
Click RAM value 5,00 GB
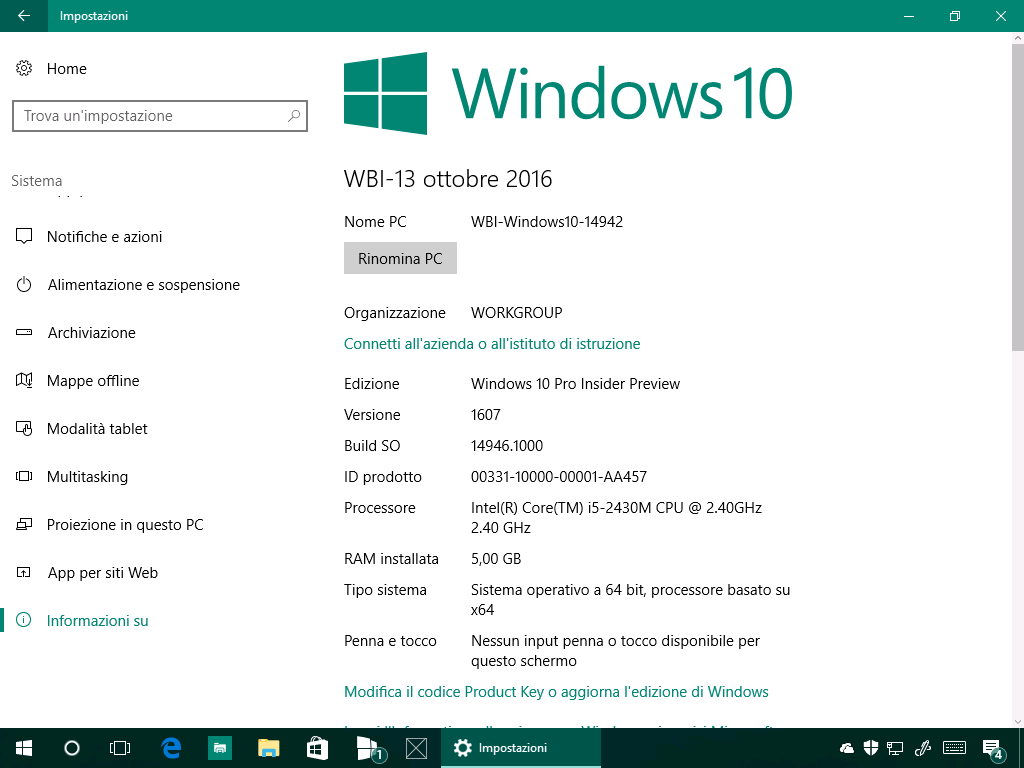496,559
